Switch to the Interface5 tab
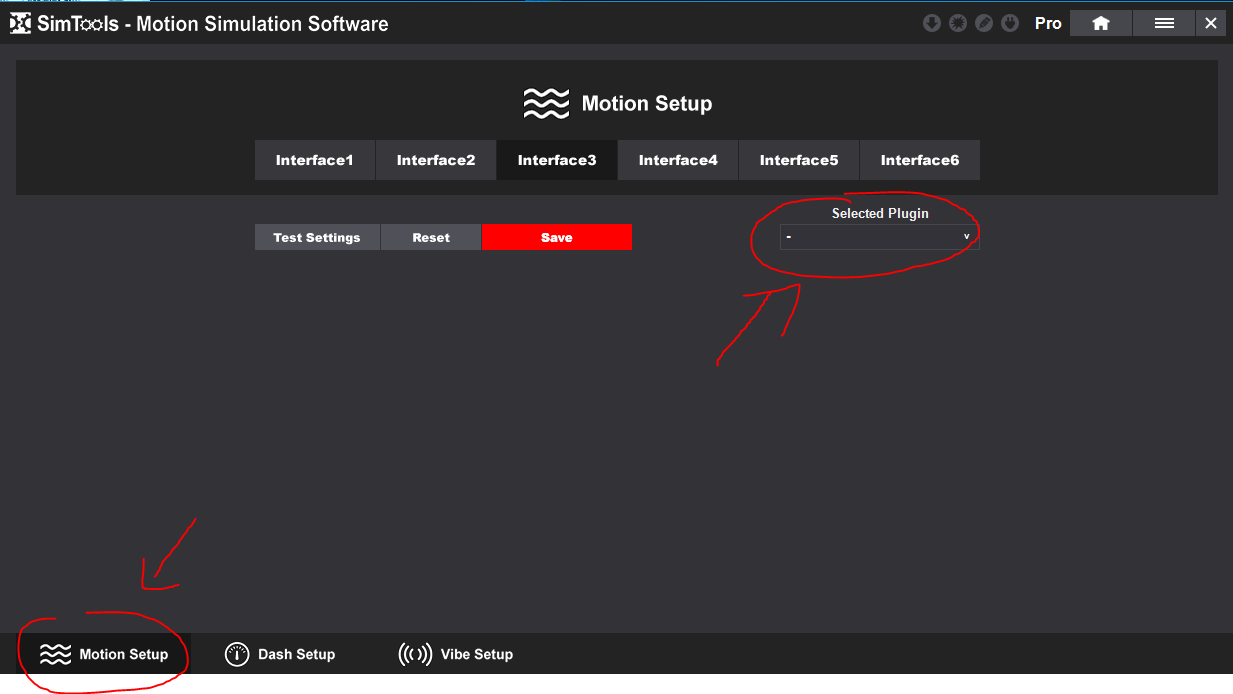1233x694 pixels. coord(799,160)
